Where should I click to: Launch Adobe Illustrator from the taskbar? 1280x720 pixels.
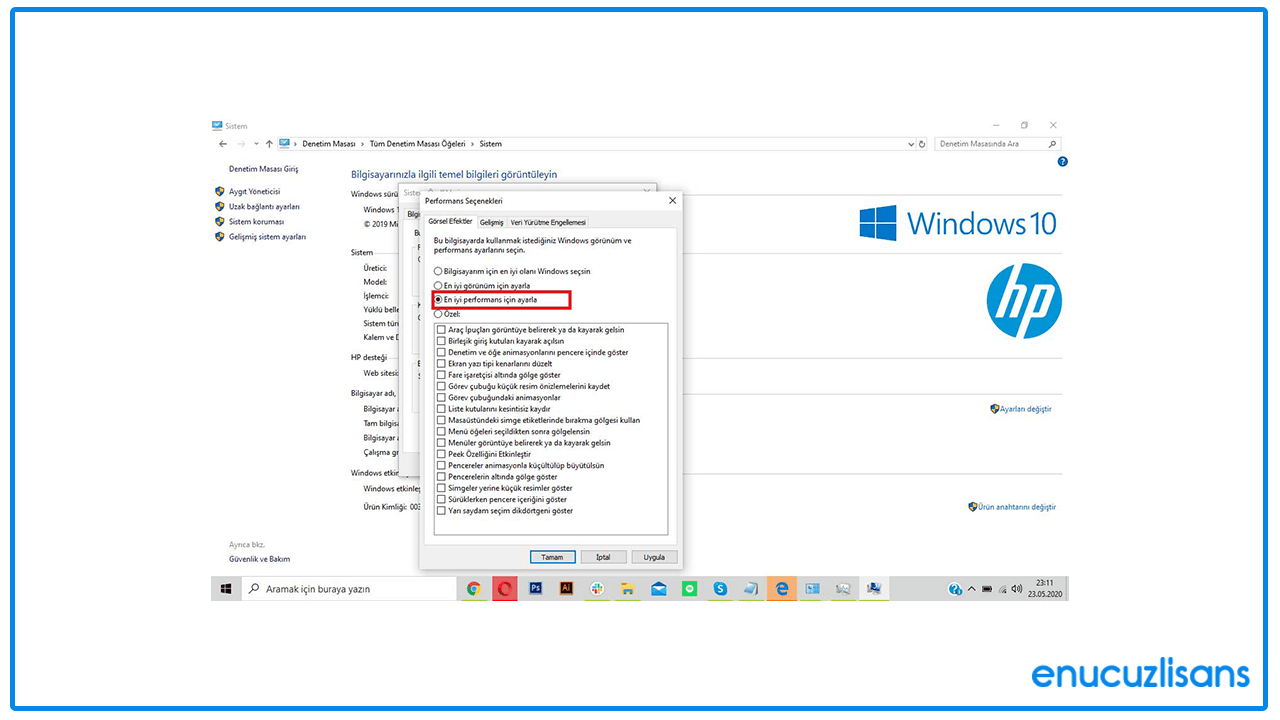[x=566, y=589]
